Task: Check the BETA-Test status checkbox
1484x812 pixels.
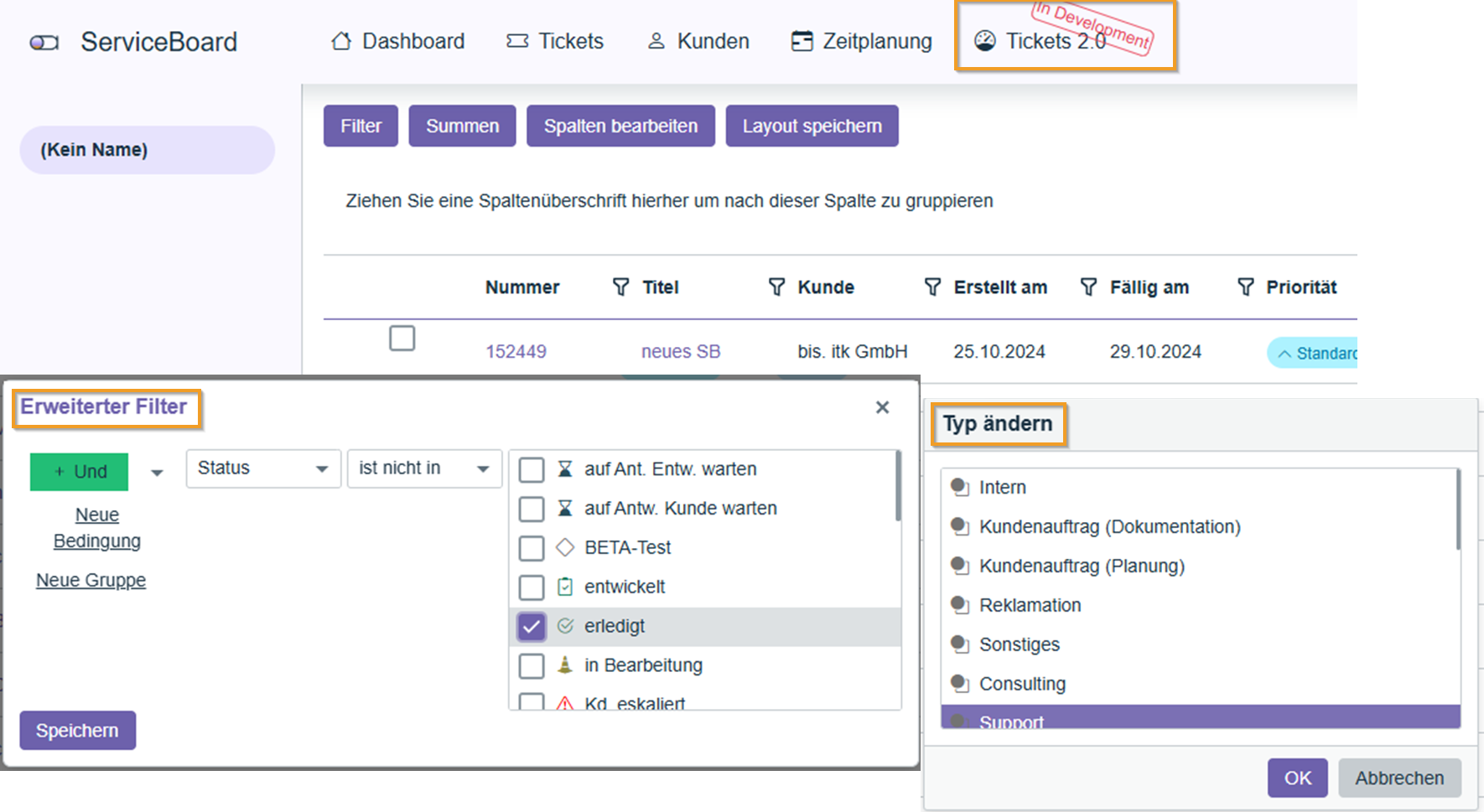Action: pyautogui.click(x=532, y=548)
